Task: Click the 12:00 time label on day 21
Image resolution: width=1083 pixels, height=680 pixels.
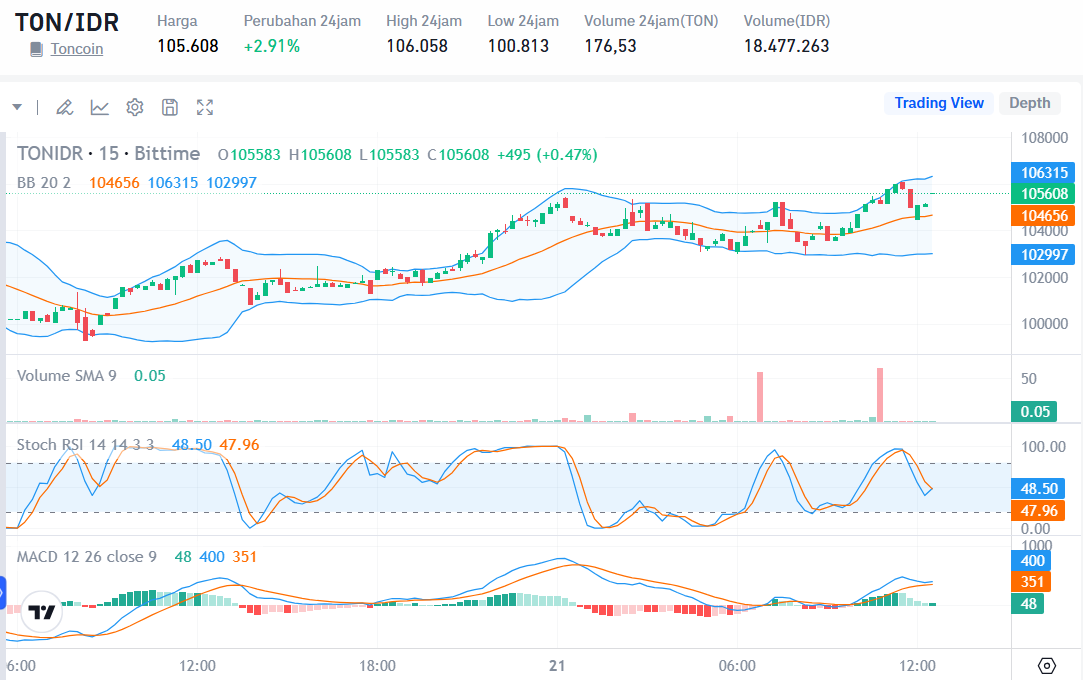Action: click(x=917, y=666)
